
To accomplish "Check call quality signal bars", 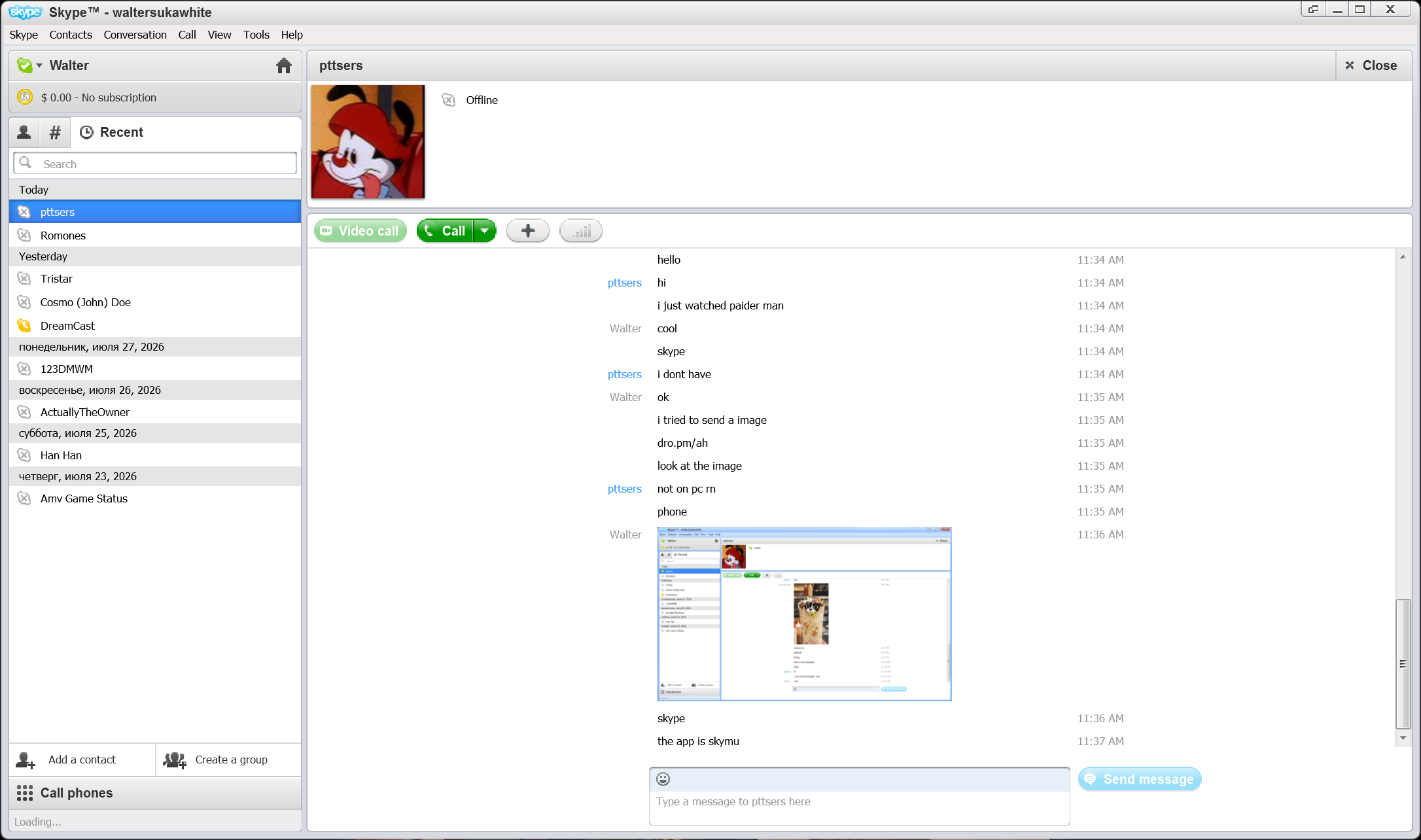I will [x=581, y=231].
